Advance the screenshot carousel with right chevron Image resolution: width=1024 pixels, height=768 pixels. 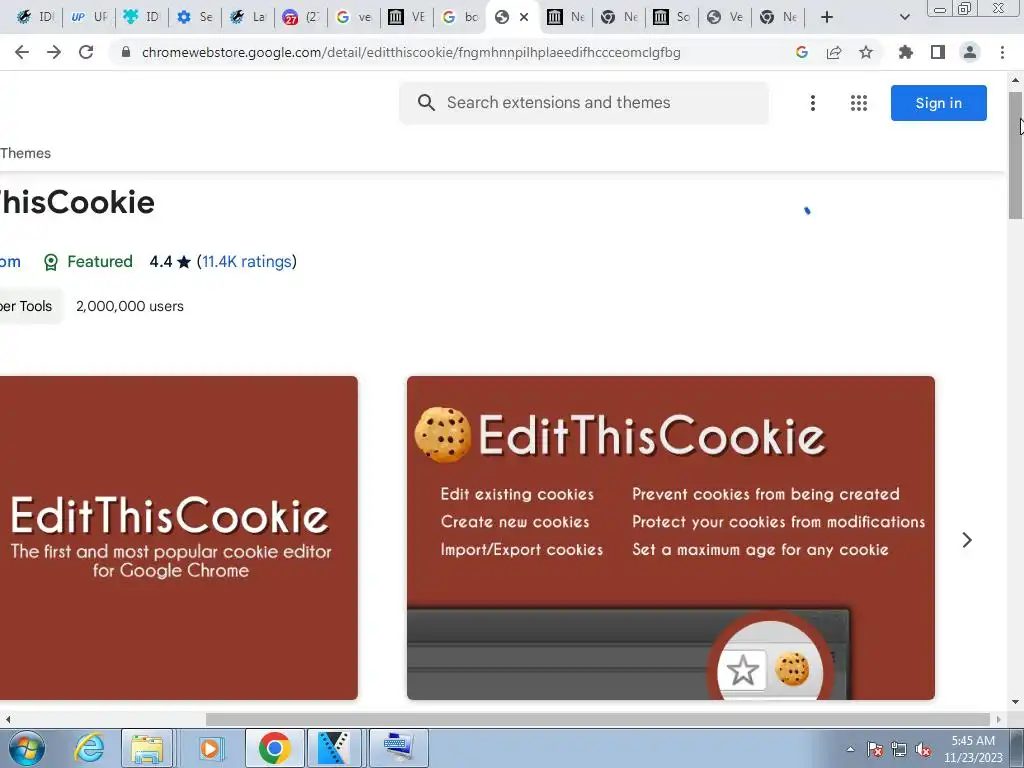[967, 539]
